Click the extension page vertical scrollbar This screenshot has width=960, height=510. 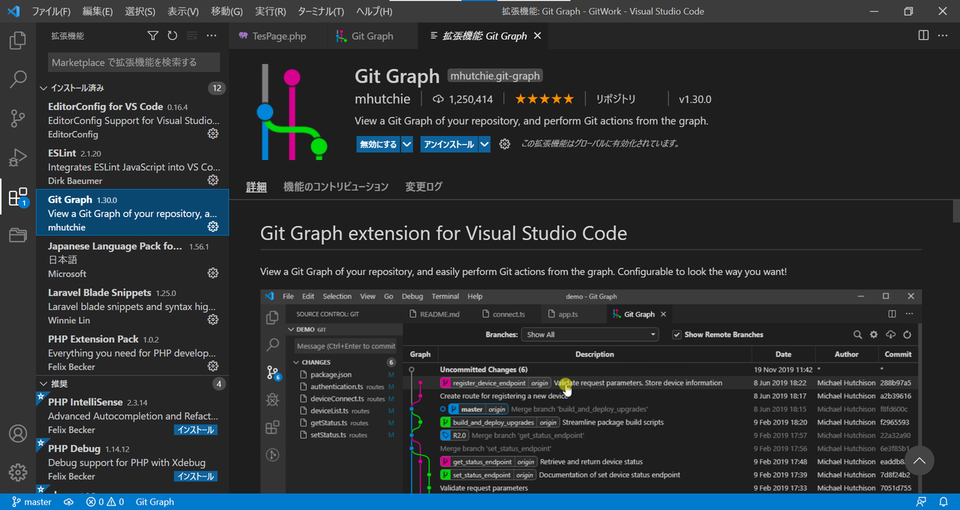click(x=956, y=211)
